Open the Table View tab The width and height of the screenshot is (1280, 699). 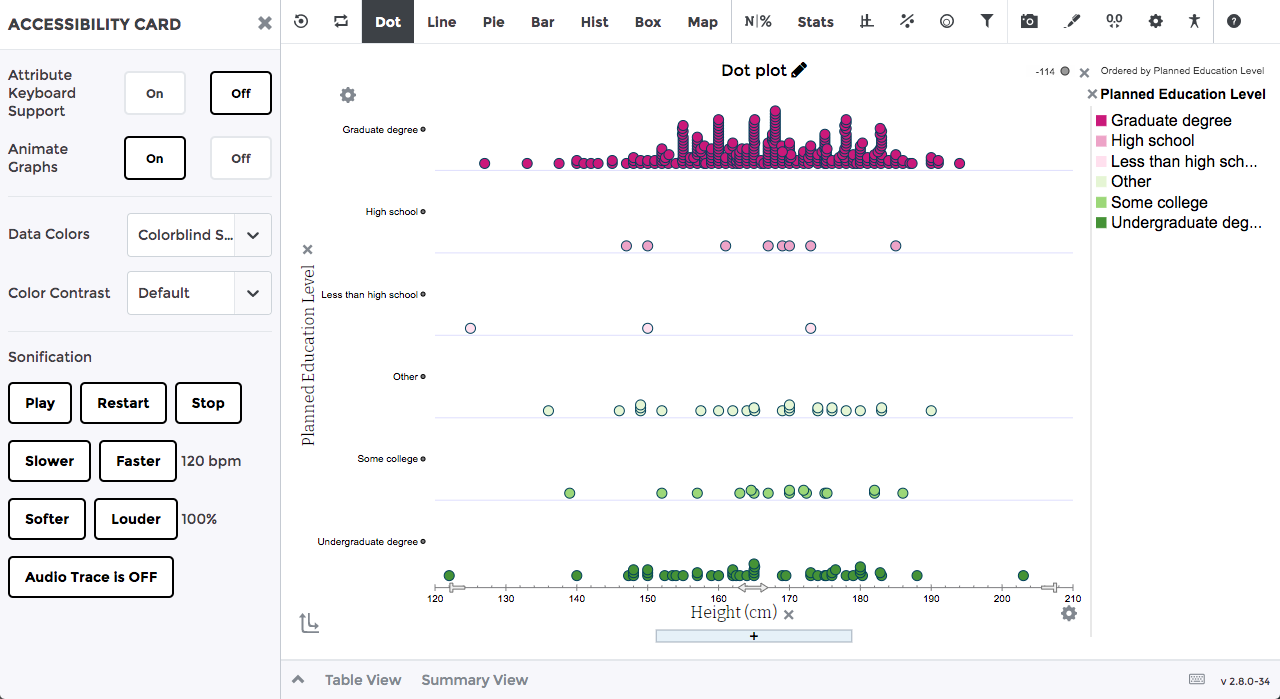click(363, 680)
